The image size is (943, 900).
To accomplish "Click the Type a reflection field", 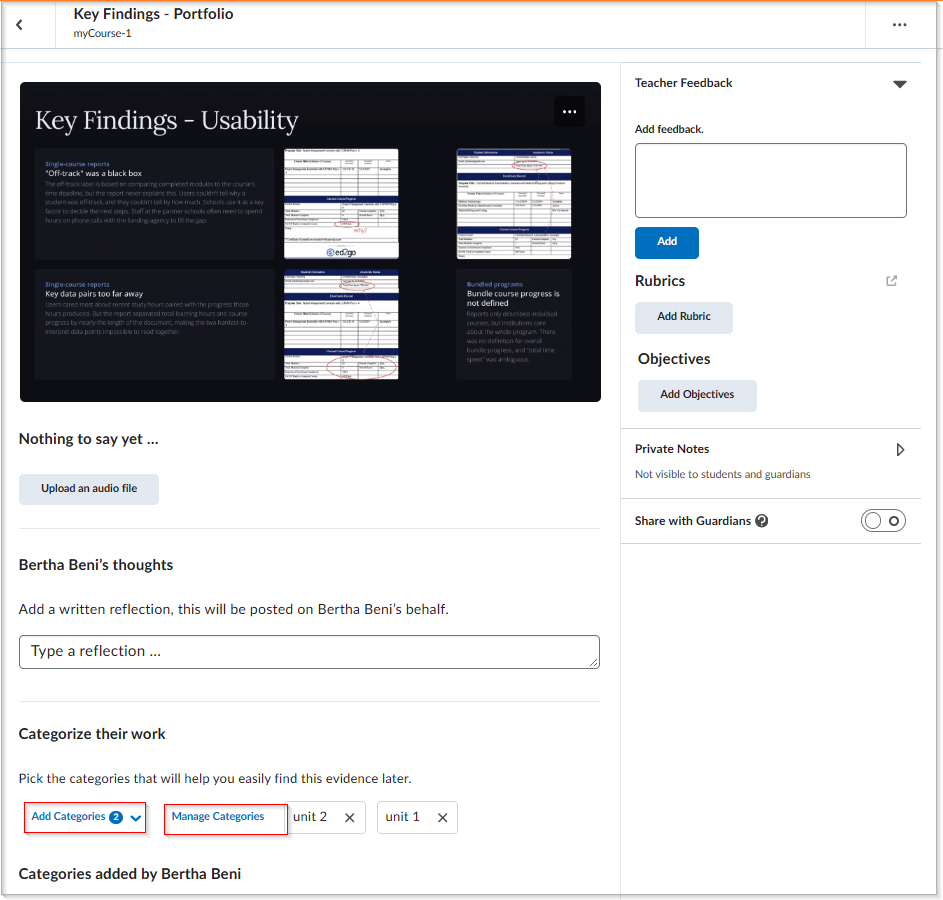I will (x=309, y=652).
